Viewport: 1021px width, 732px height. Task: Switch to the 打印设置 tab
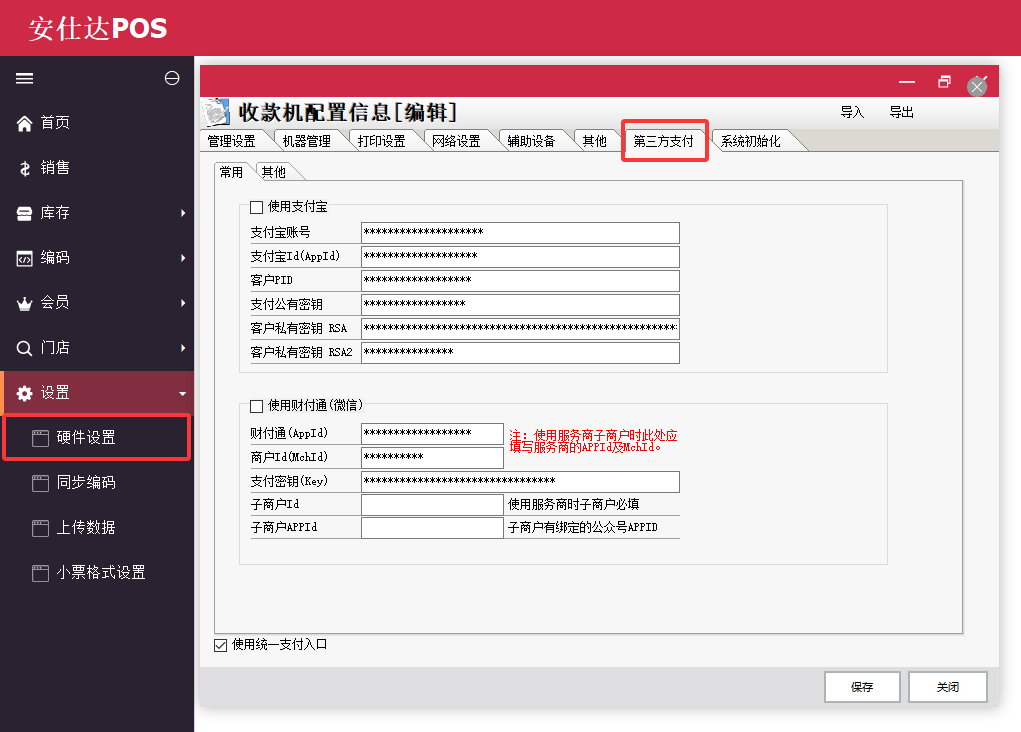[382, 141]
